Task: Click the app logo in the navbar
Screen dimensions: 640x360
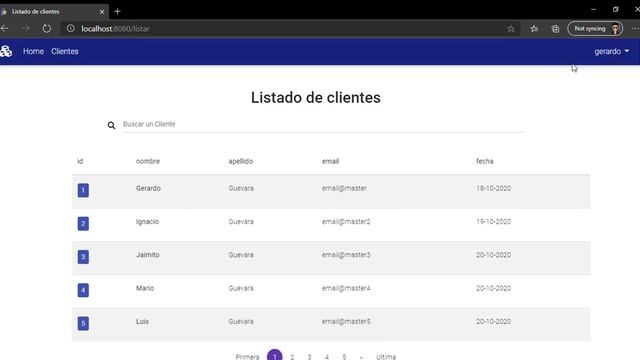Action: (x=6, y=51)
